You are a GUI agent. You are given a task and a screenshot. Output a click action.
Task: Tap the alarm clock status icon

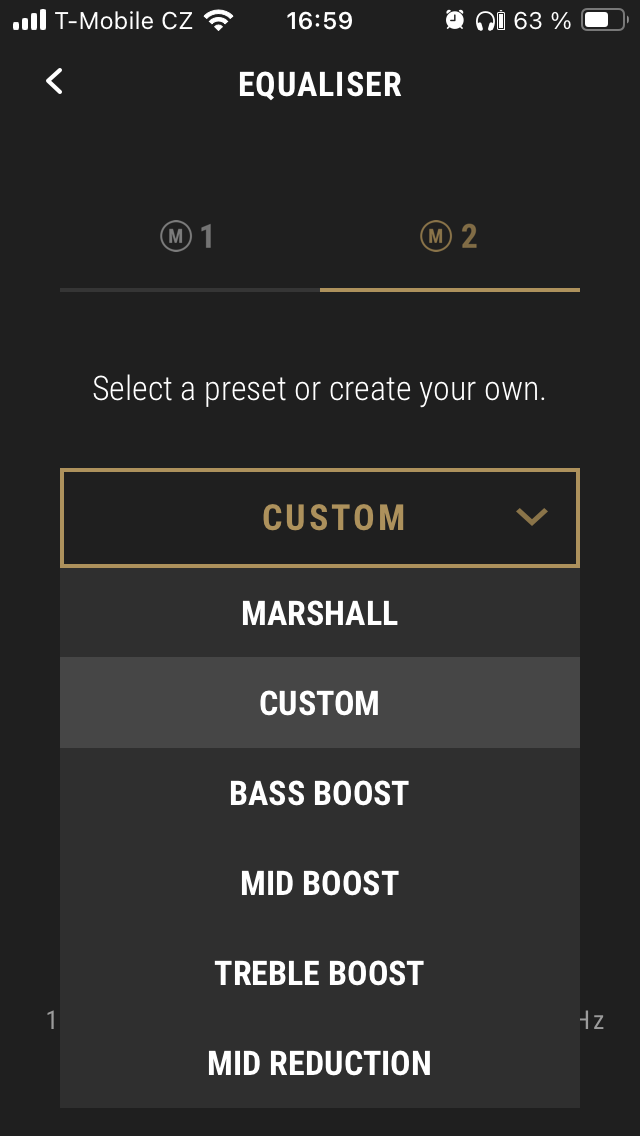click(455, 20)
